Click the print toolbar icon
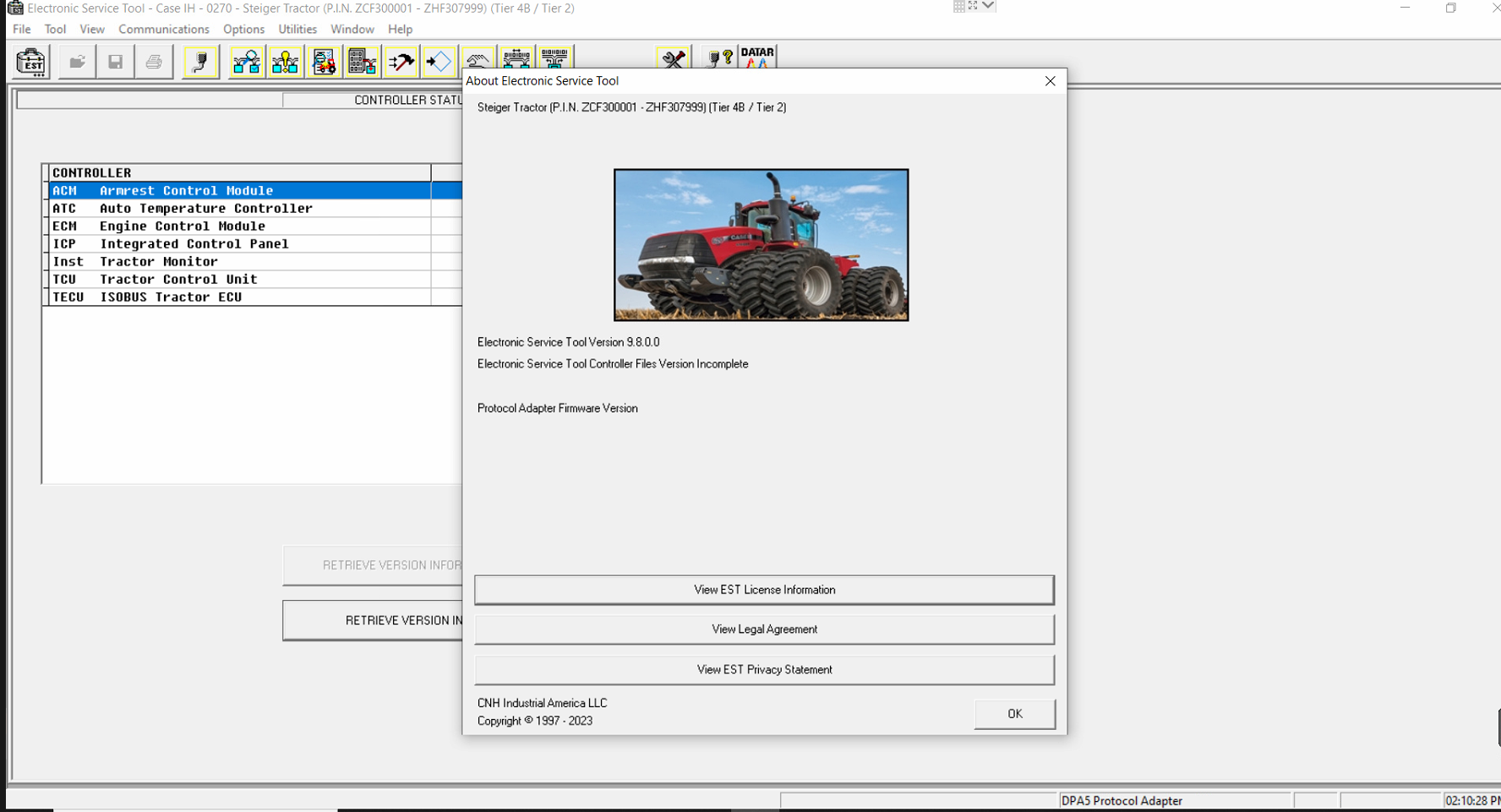1501x812 pixels. click(x=154, y=62)
